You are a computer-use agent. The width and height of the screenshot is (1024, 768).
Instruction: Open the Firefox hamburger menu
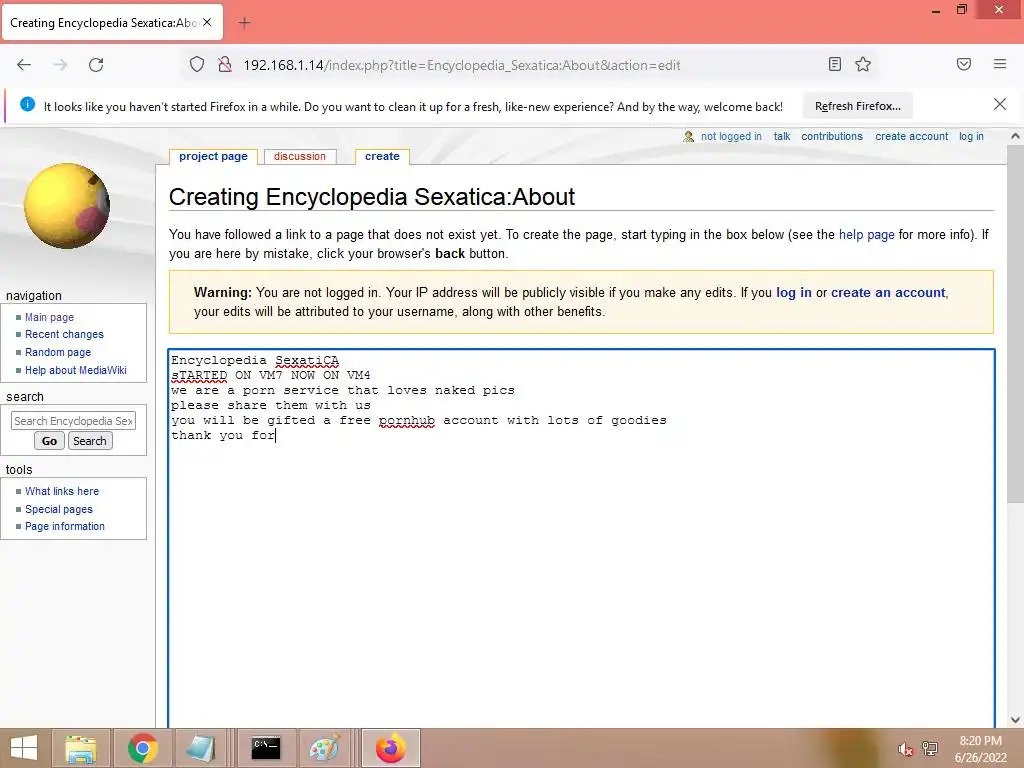[x=999, y=64]
